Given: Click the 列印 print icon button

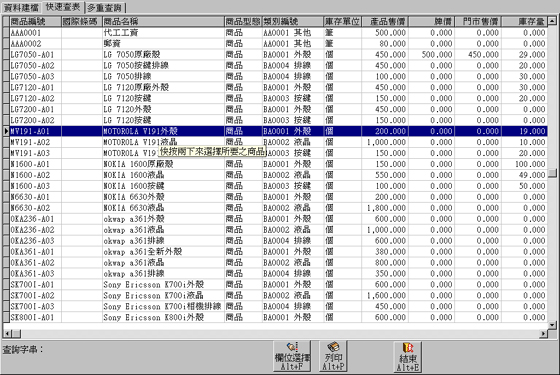Looking at the screenshot, I should point(333,356).
